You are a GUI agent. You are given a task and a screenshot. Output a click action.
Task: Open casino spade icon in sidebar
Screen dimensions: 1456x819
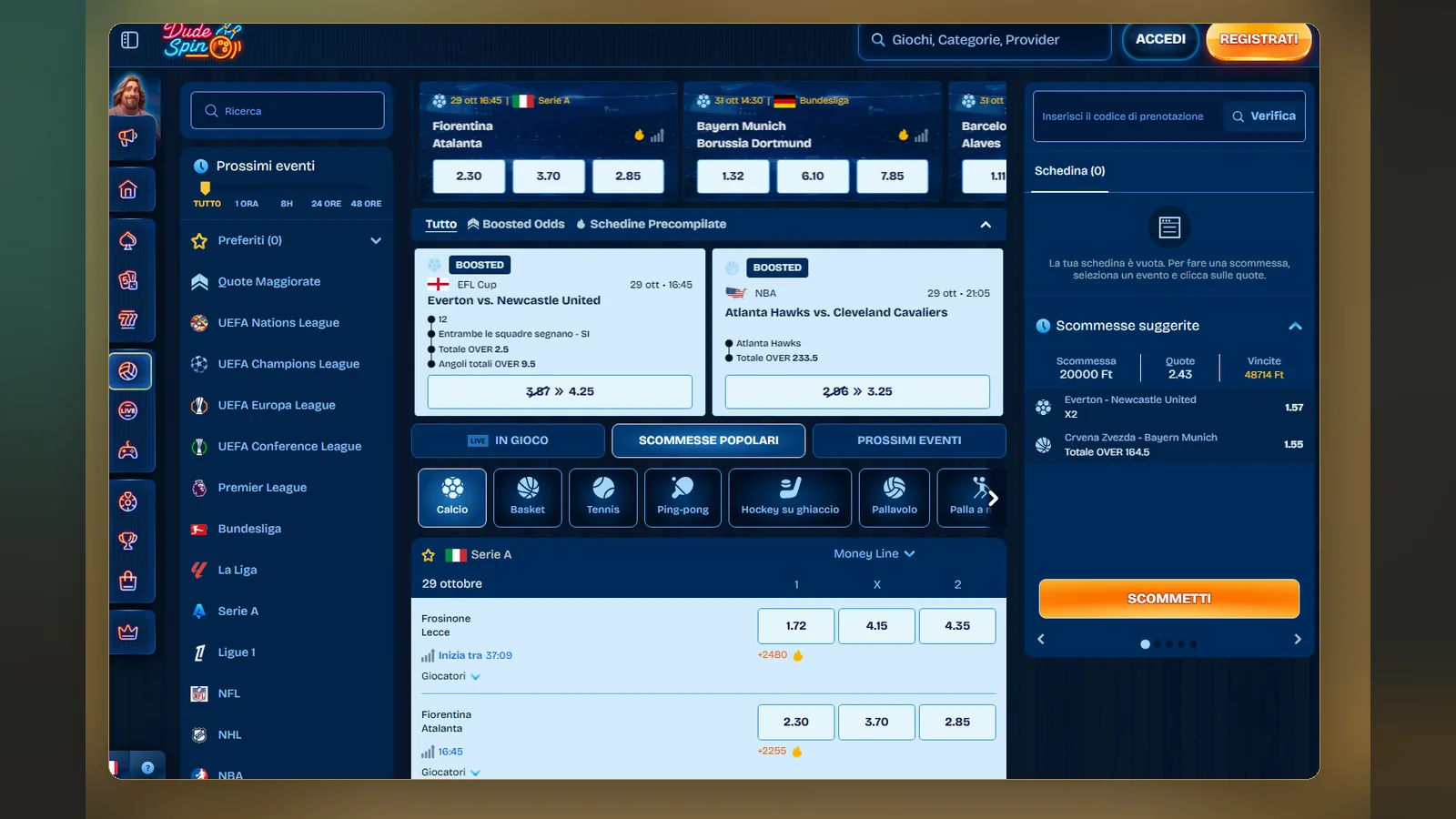128,240
